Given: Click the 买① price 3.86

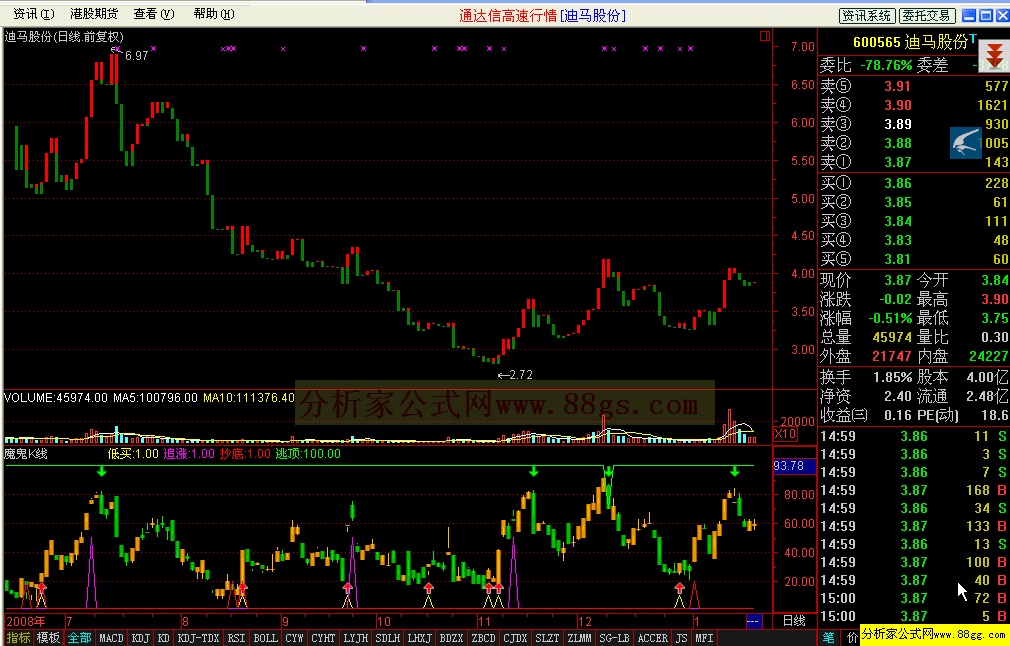Looking at the screenshot, I should click(x=898, y=184).
